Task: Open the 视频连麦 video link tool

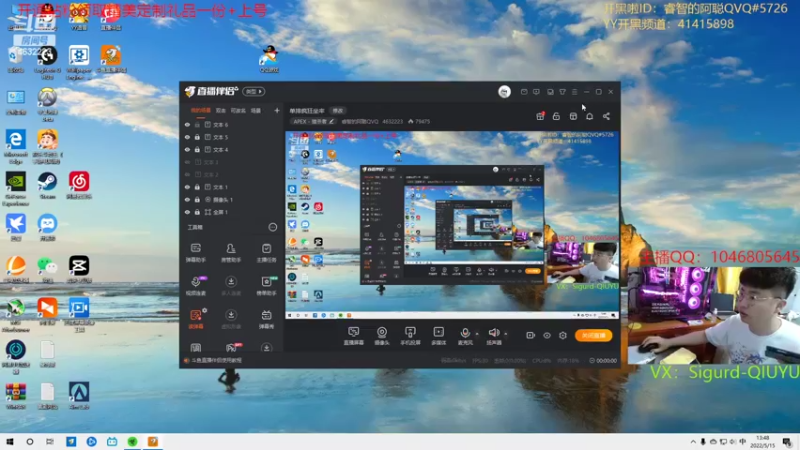Action: point(196,286)
